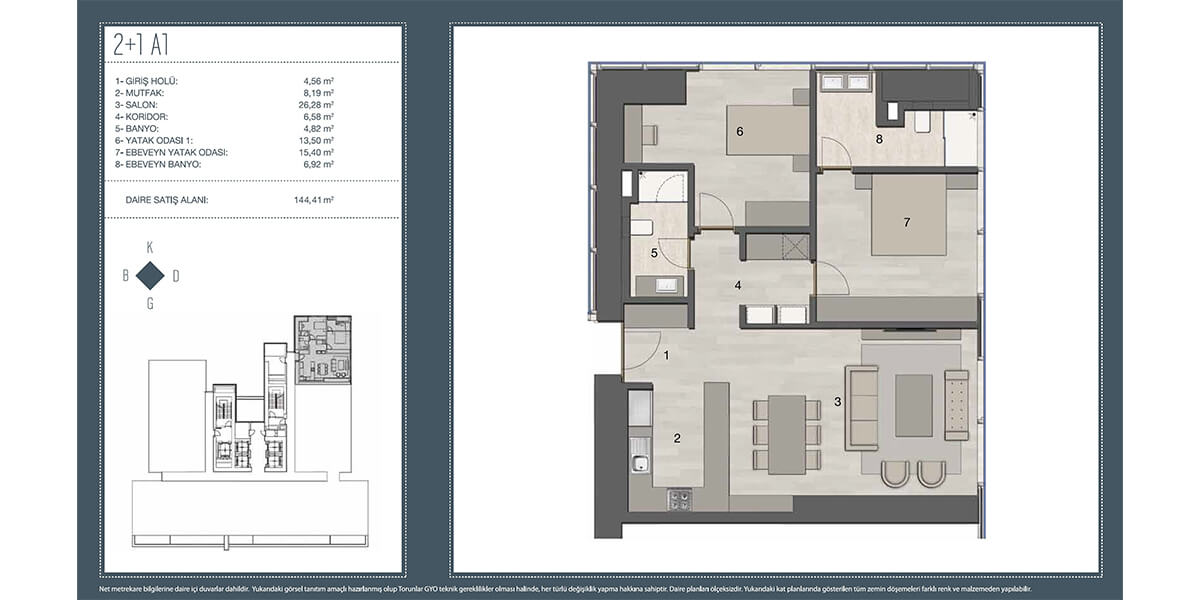Select the "7- EBEVEYN YATAK ODASI" legend entry
Image resolution: width=1200 pixels, height=600 pixels.
(172, 152)
